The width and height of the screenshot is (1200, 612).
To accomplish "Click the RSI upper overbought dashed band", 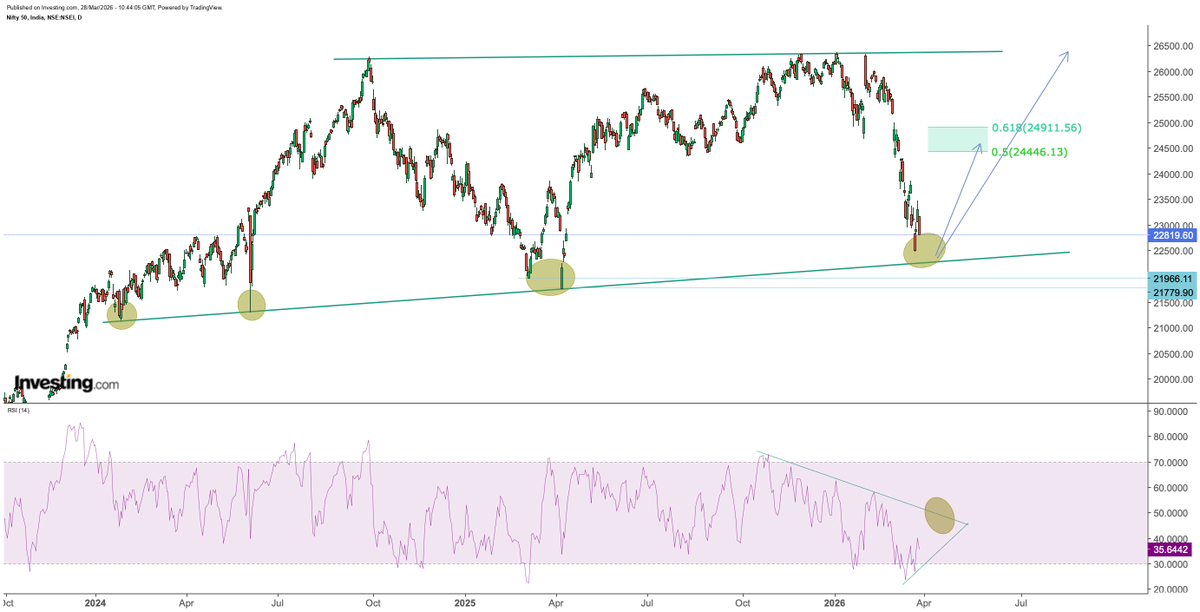I will [x=400, y=461].
